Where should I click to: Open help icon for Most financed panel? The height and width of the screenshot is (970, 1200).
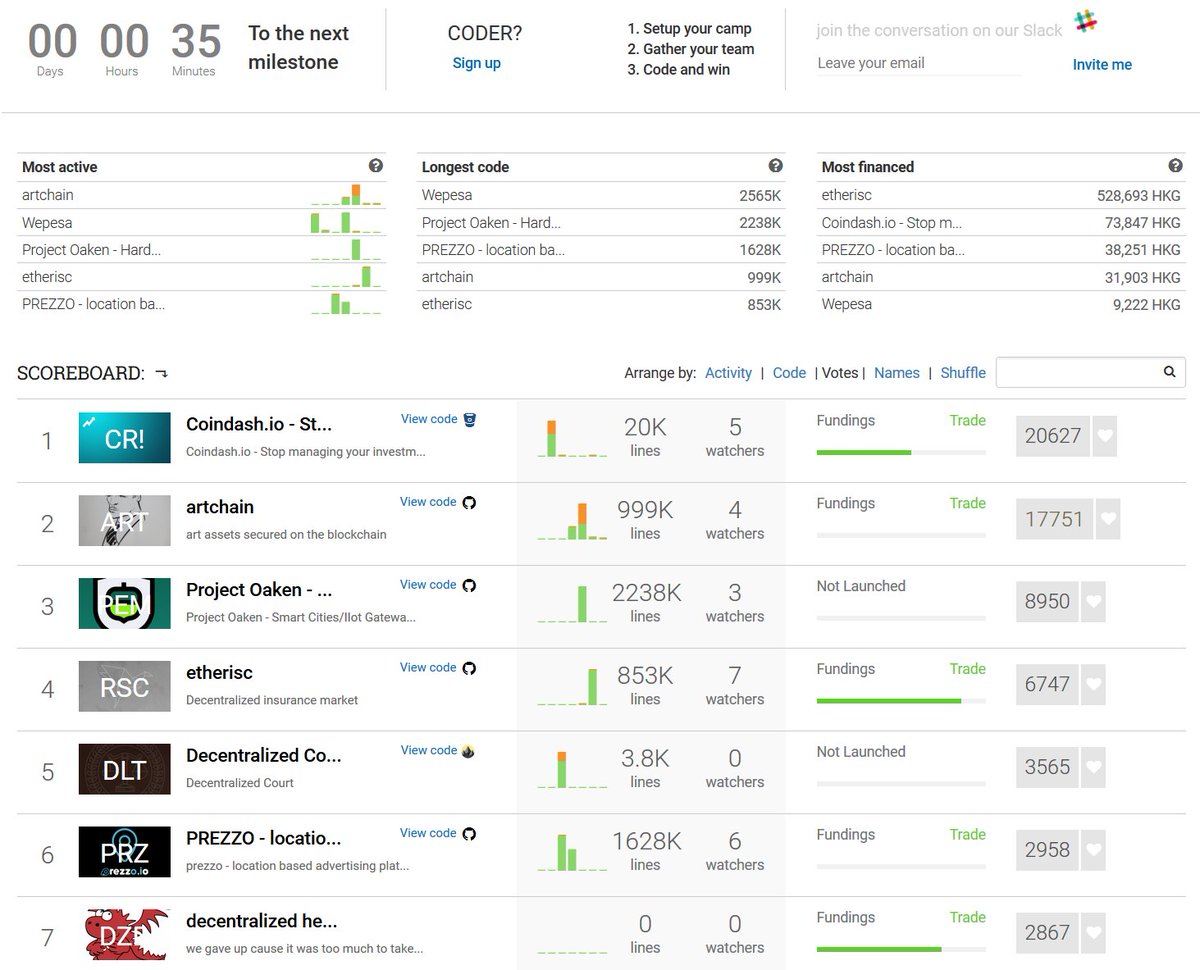tap(1176, 166)
